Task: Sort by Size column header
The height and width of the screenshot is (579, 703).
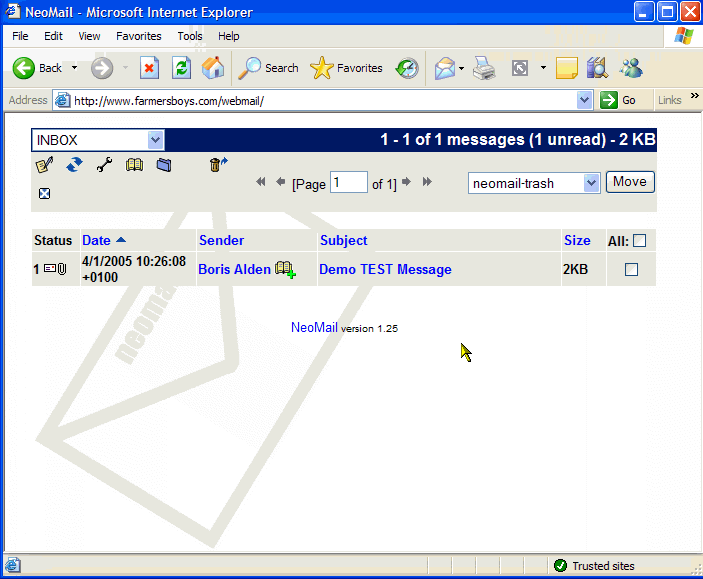Action: 577,241
